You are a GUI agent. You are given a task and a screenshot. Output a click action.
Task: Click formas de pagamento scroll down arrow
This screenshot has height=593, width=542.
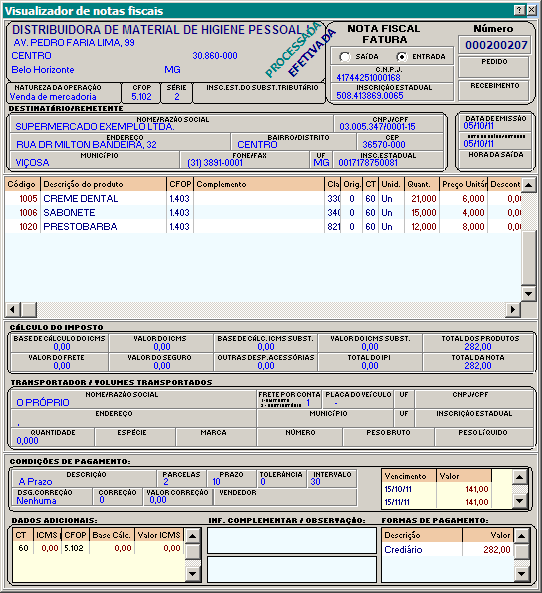click(521, 574)
